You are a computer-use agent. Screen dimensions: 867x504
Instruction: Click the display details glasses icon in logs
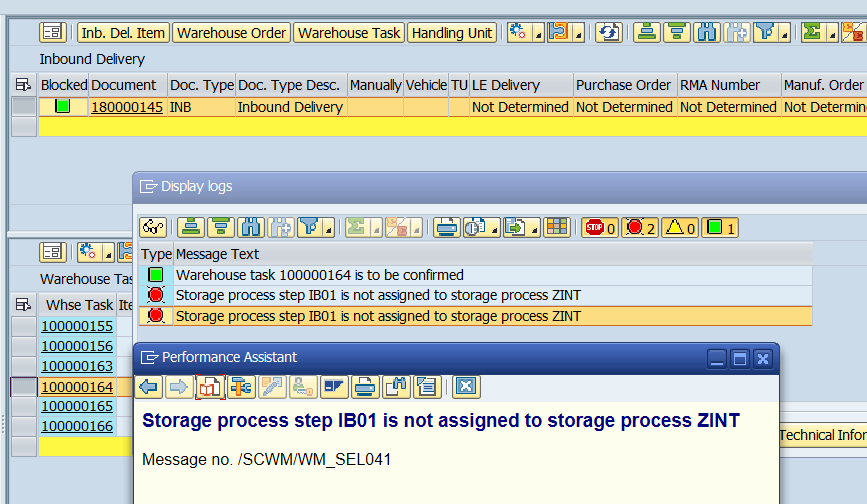pyautogui.click(x=153, y=227)
